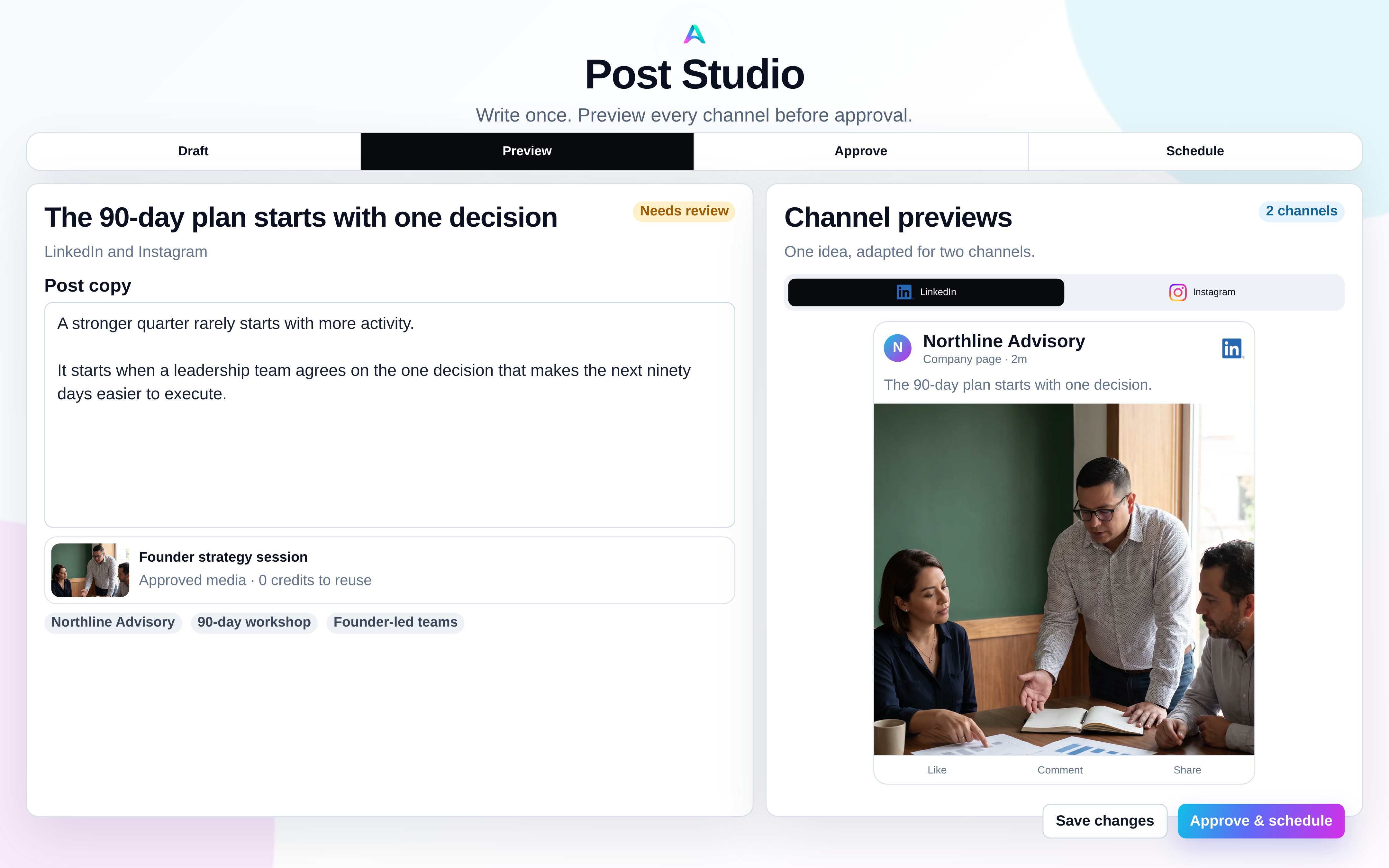Open the Approve tab

[861, 151]
